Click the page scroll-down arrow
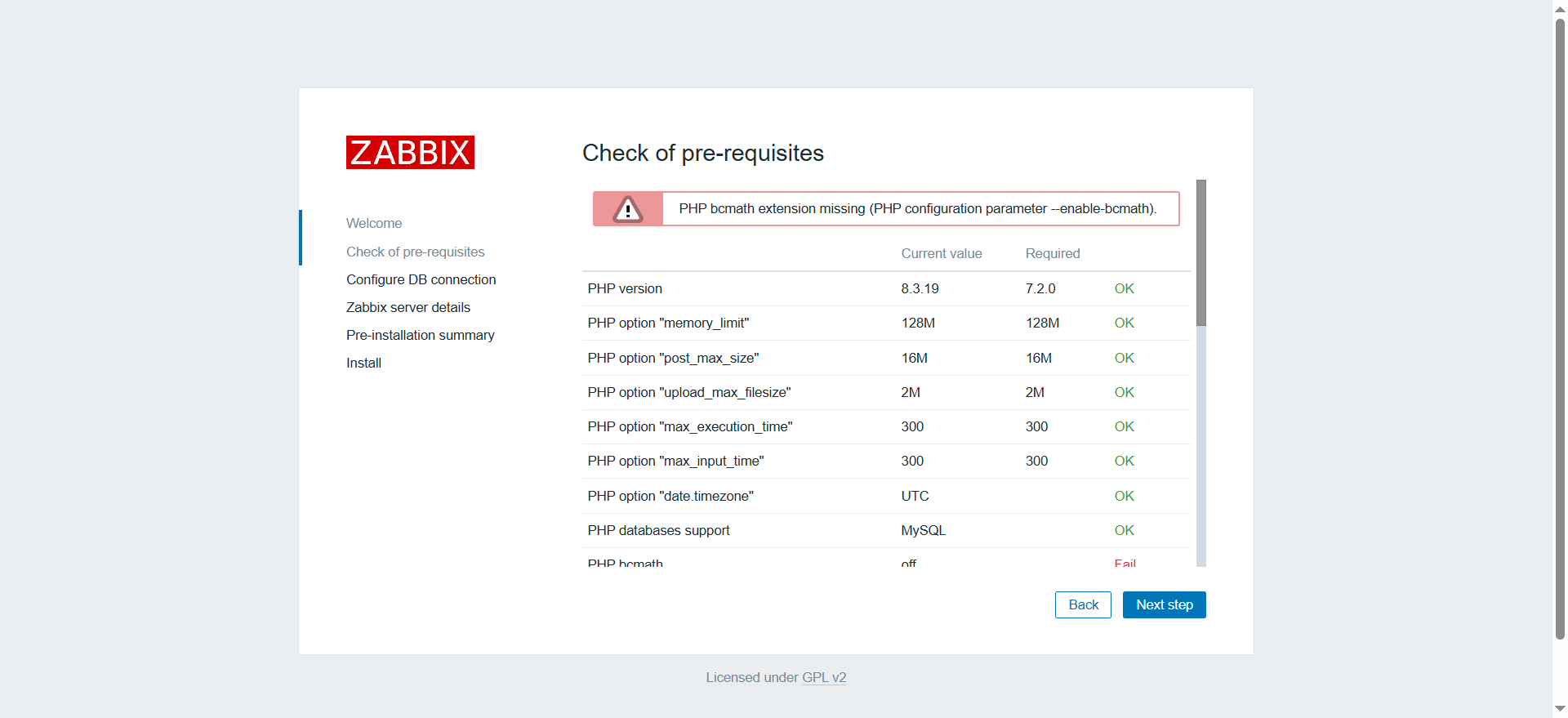This screenshot has width=1568, height=718. pyautogui.click(x=1560, y=709)
